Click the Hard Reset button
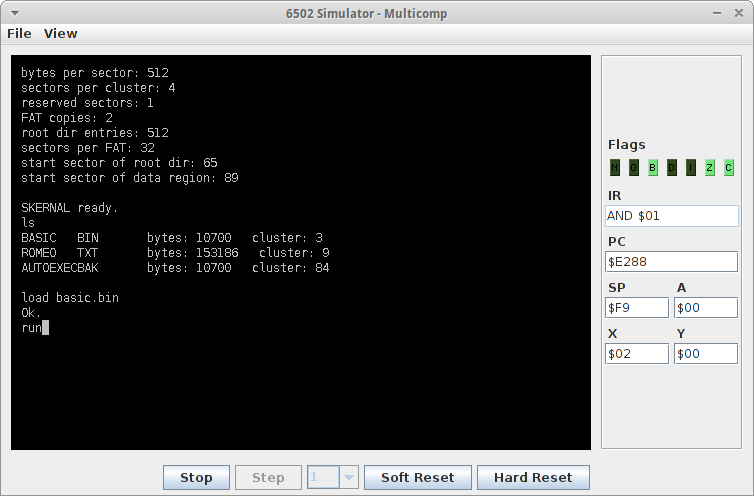 pos(533,477)
